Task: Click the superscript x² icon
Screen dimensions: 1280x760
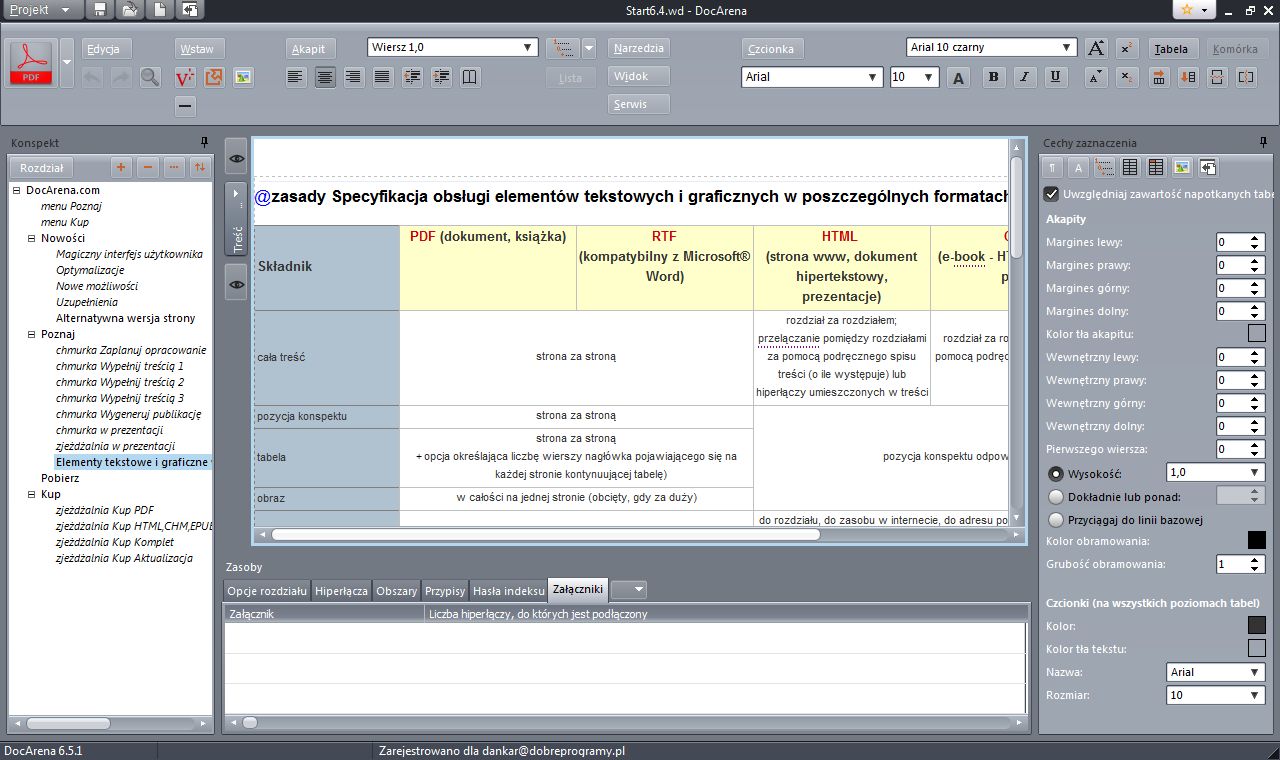Action: (x=1126, y=48)
